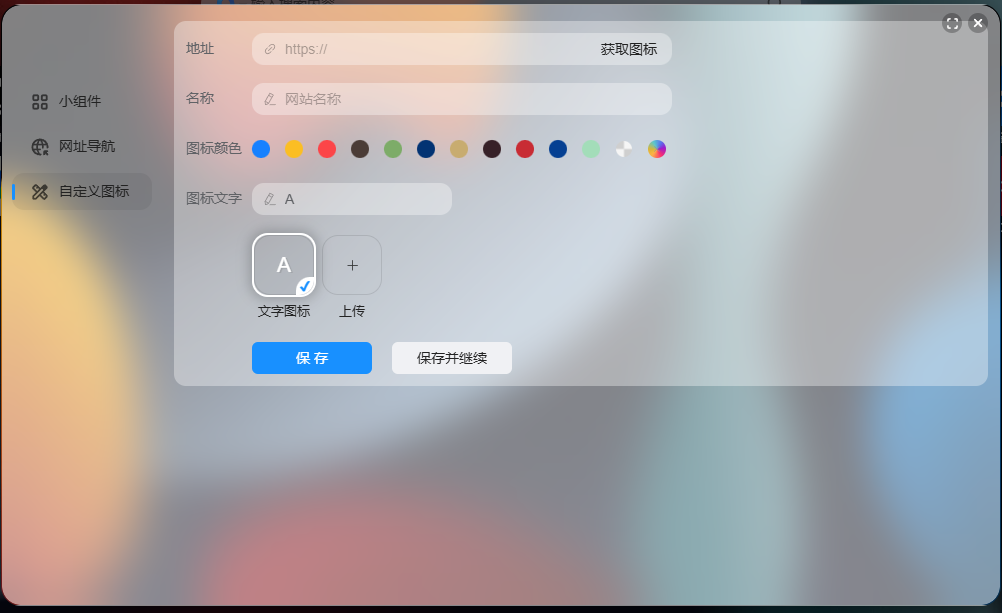
Task: Click 获取图标 to fetch the site icon
Action: click(x=628, y=49)
